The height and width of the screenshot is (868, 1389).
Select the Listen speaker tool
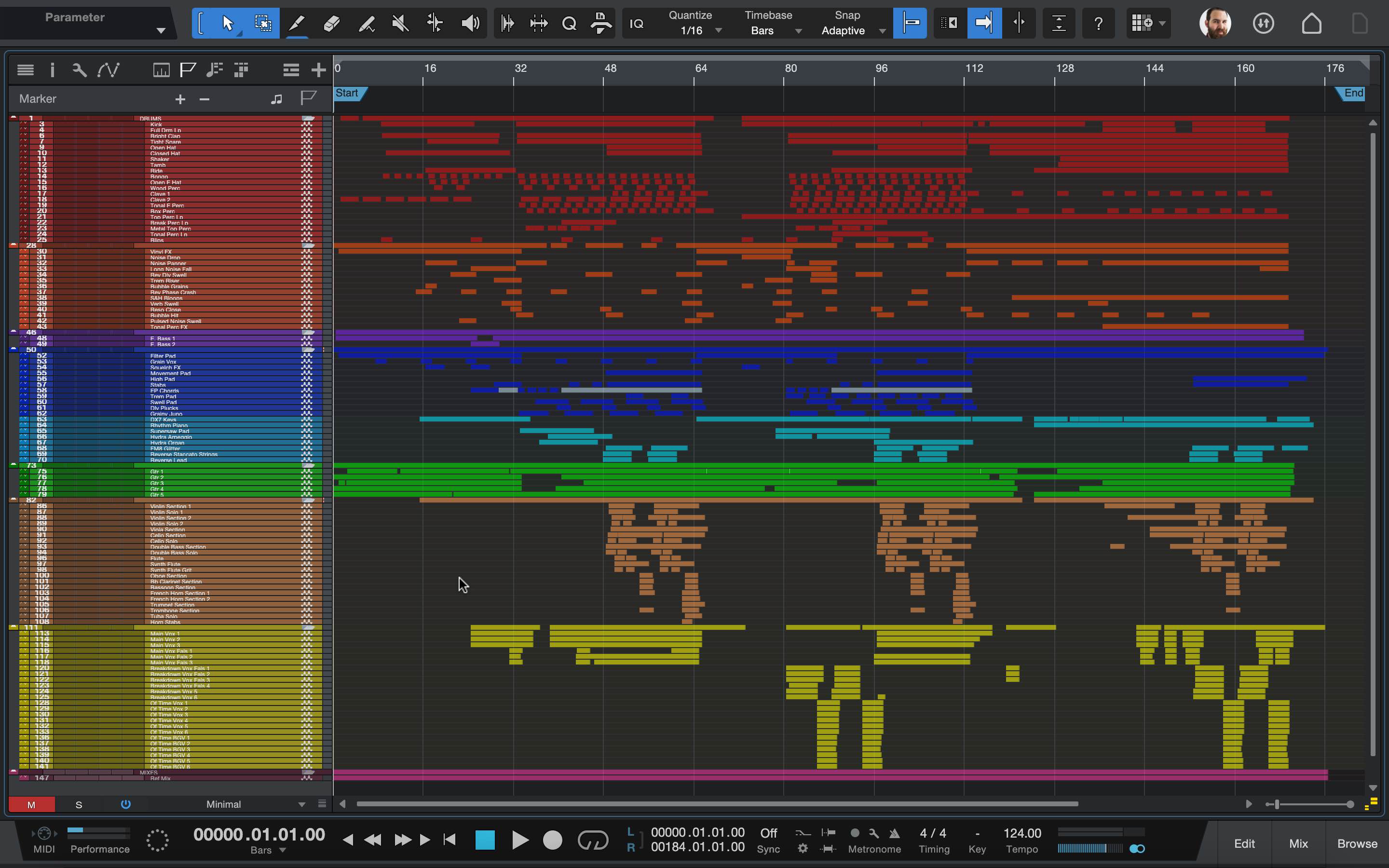point(470,24)
